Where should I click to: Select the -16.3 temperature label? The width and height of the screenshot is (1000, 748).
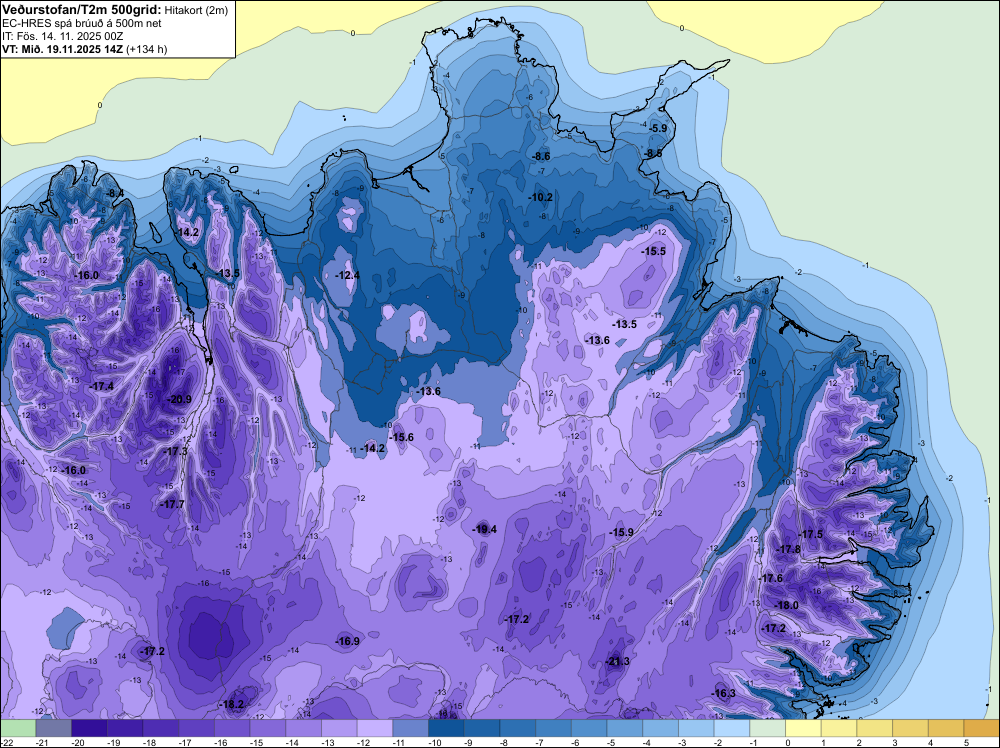pyautogui.click(x=723, y=694)
